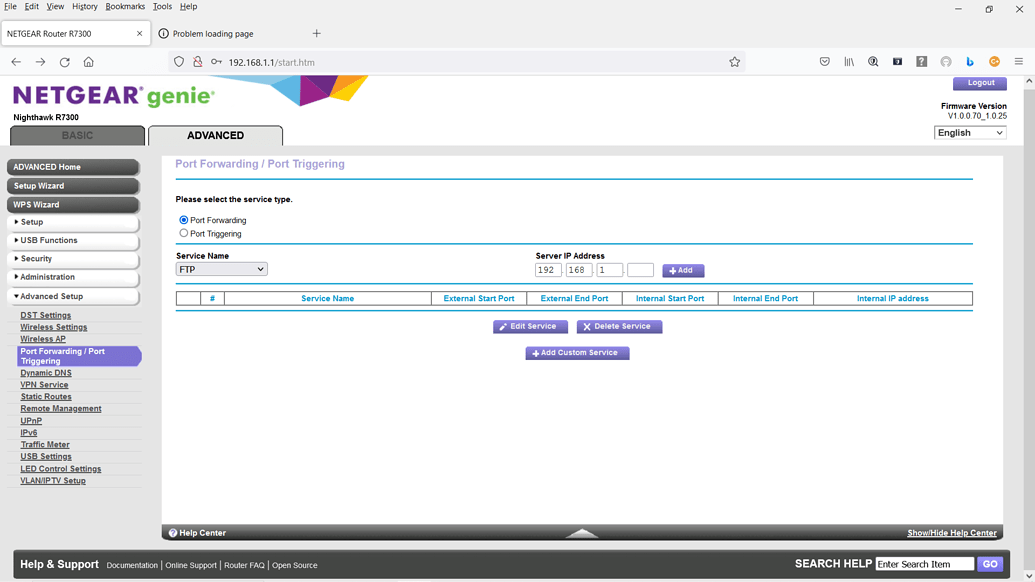Click the Enter Search Item field
The height and width of the screenshot is (582, 1035).
click(925, 564)
